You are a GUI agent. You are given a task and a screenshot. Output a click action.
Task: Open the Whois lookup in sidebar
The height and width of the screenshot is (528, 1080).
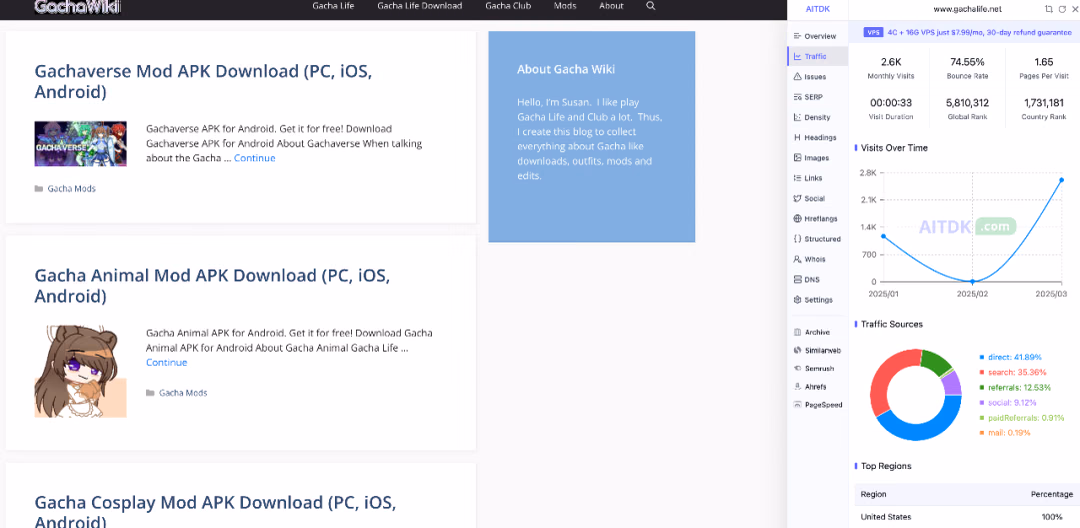(x=809, y=260)
